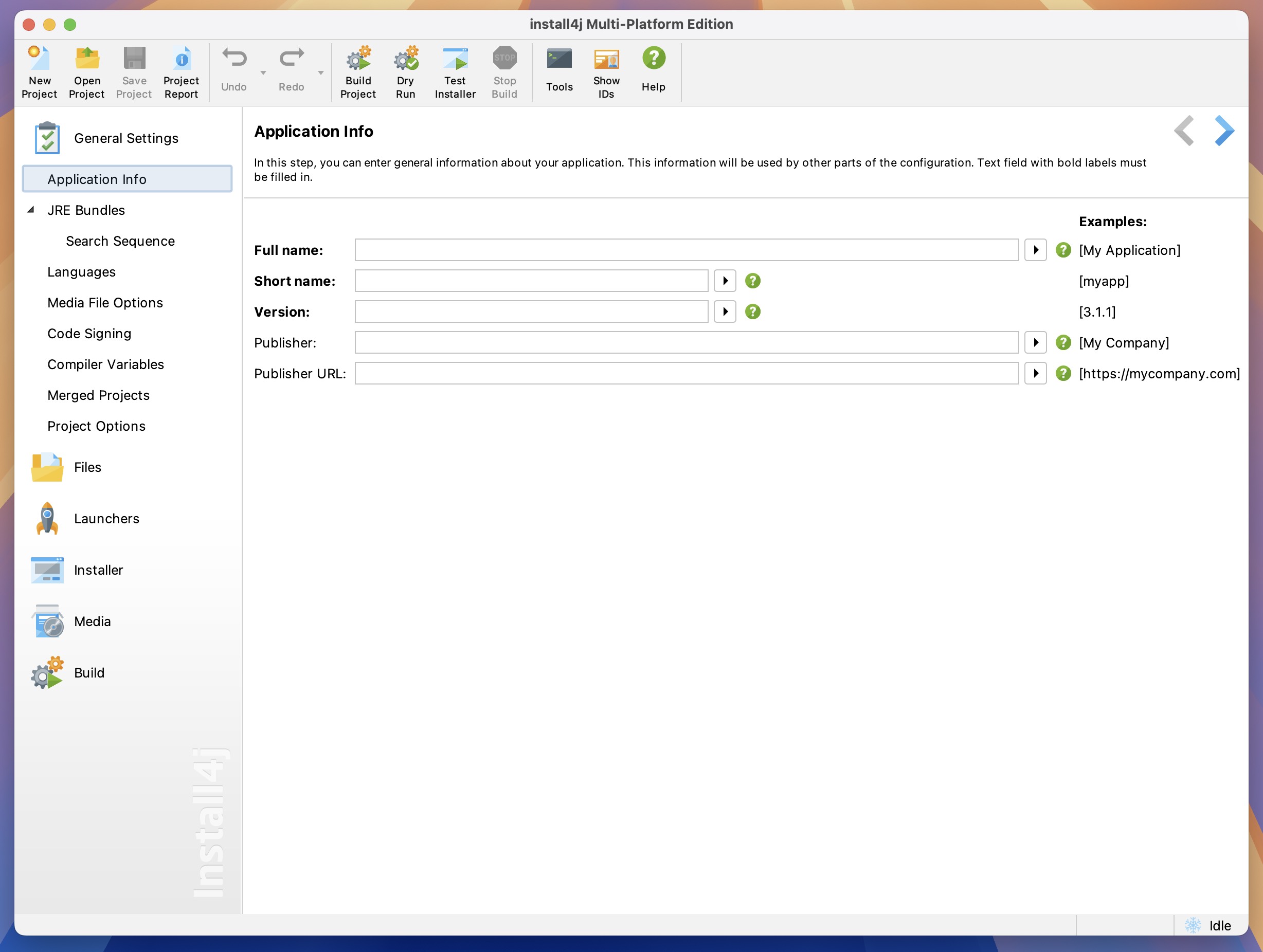Screen dimensions: 1263x952
Task: Show help for Full name field
Action: click(x=1062, y=250)
